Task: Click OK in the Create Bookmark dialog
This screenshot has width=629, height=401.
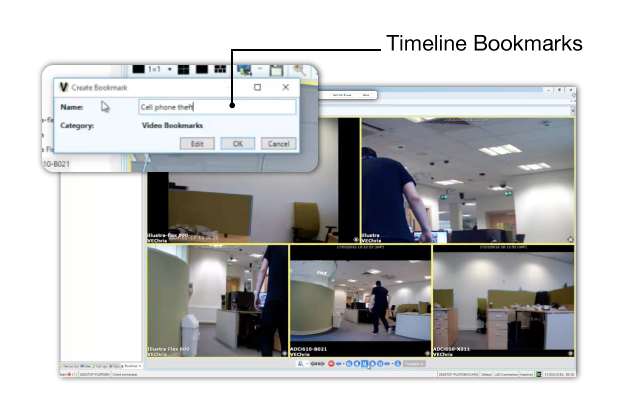Action: point(237,144)
